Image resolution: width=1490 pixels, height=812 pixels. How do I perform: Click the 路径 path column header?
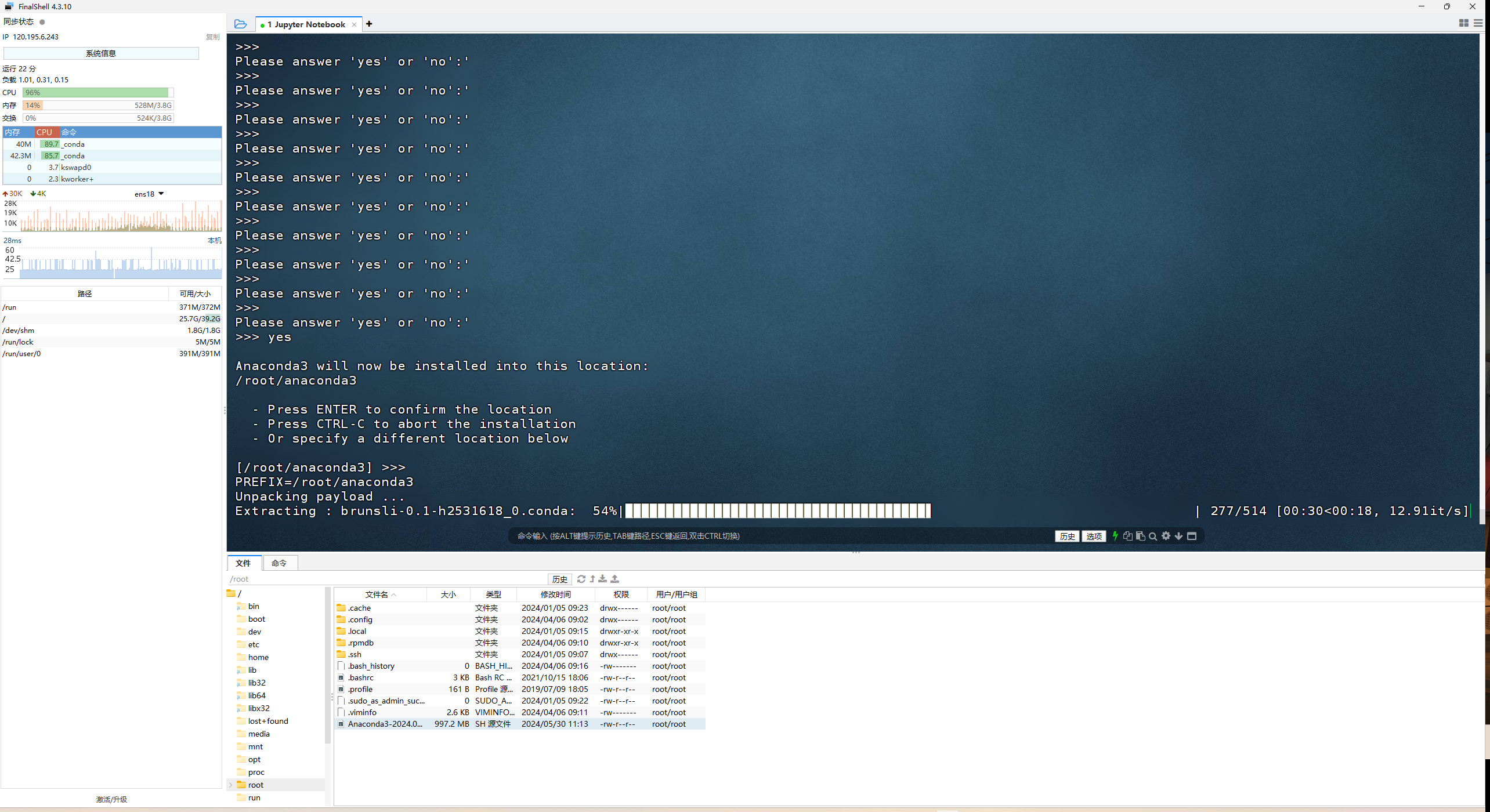click(85, 293)
